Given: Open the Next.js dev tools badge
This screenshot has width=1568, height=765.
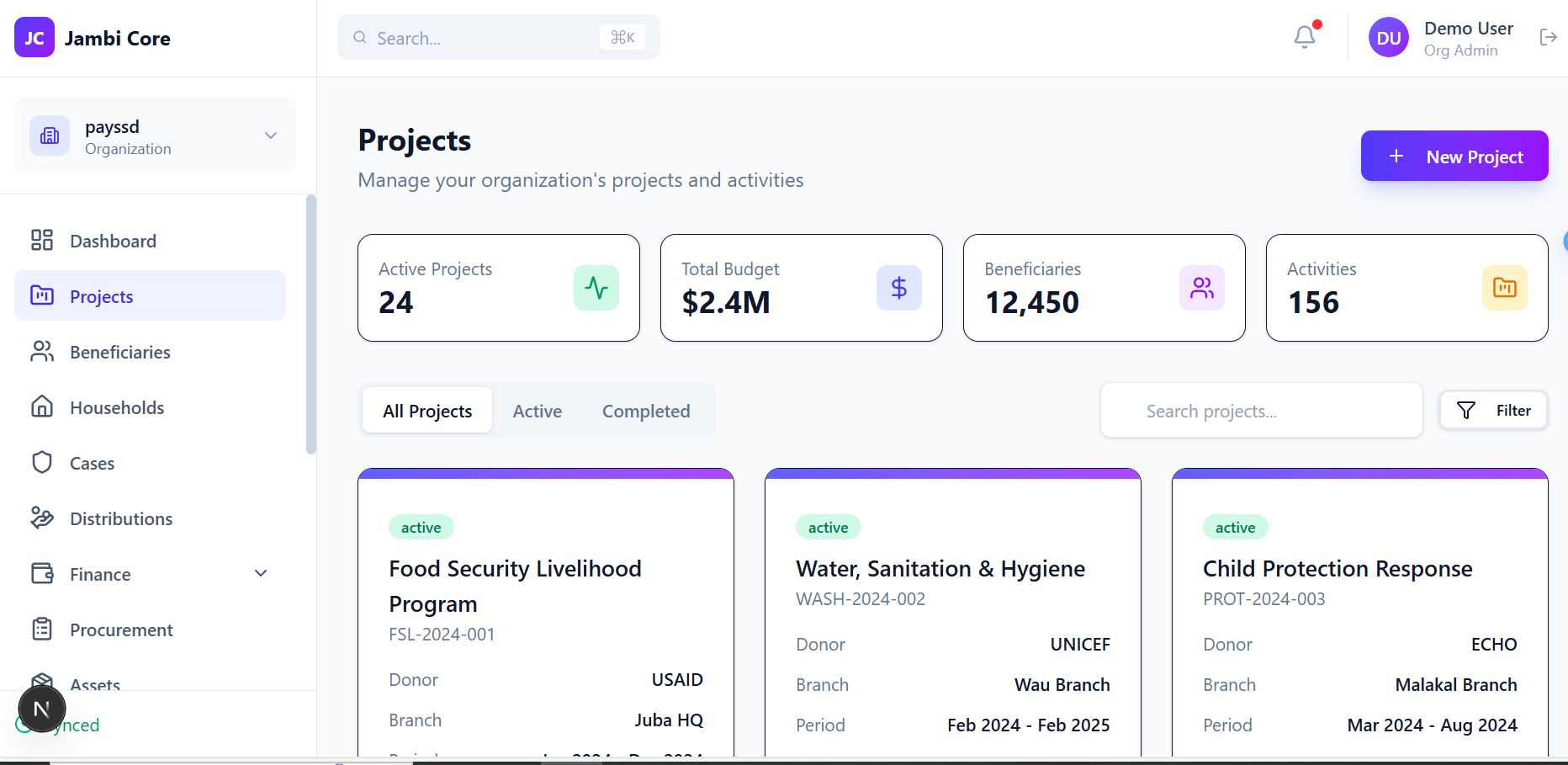Looking at the screenshot, I should 41,709.
